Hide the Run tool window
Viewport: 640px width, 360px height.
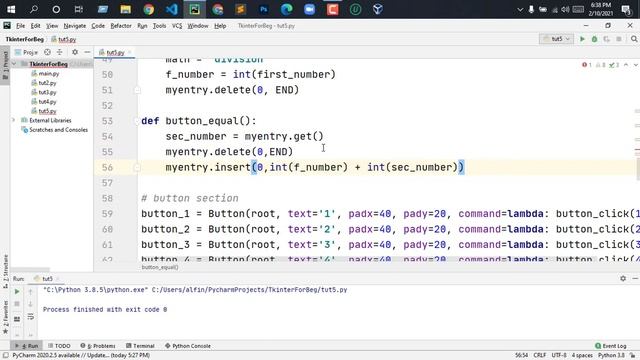[635, 278]
